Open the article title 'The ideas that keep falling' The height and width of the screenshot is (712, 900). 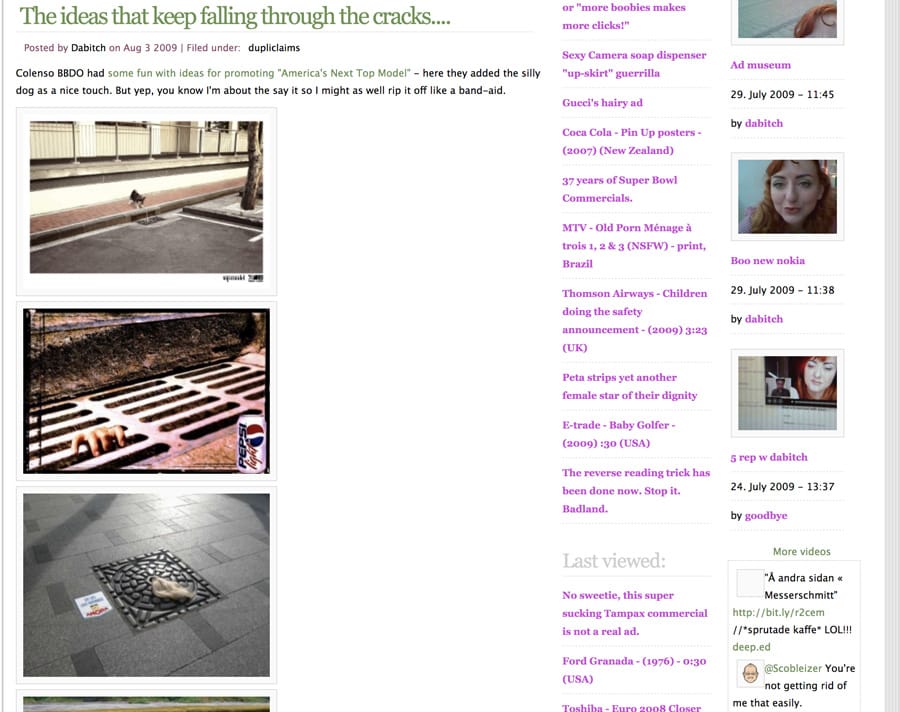[x=235, y=16]
